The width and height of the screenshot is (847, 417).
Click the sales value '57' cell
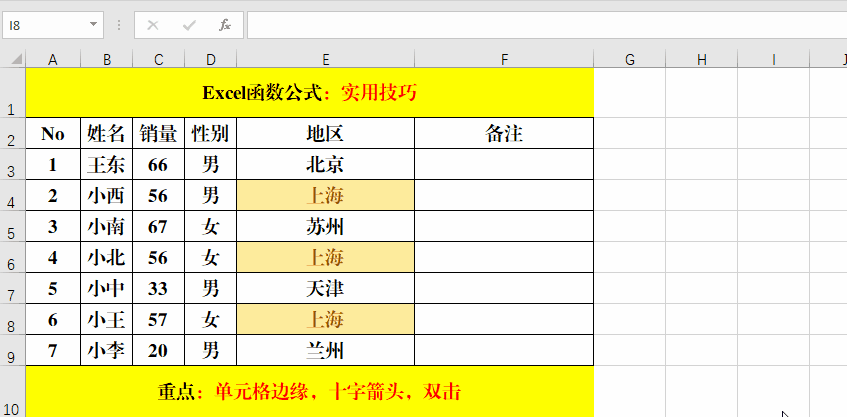click(x=158, y=319)
